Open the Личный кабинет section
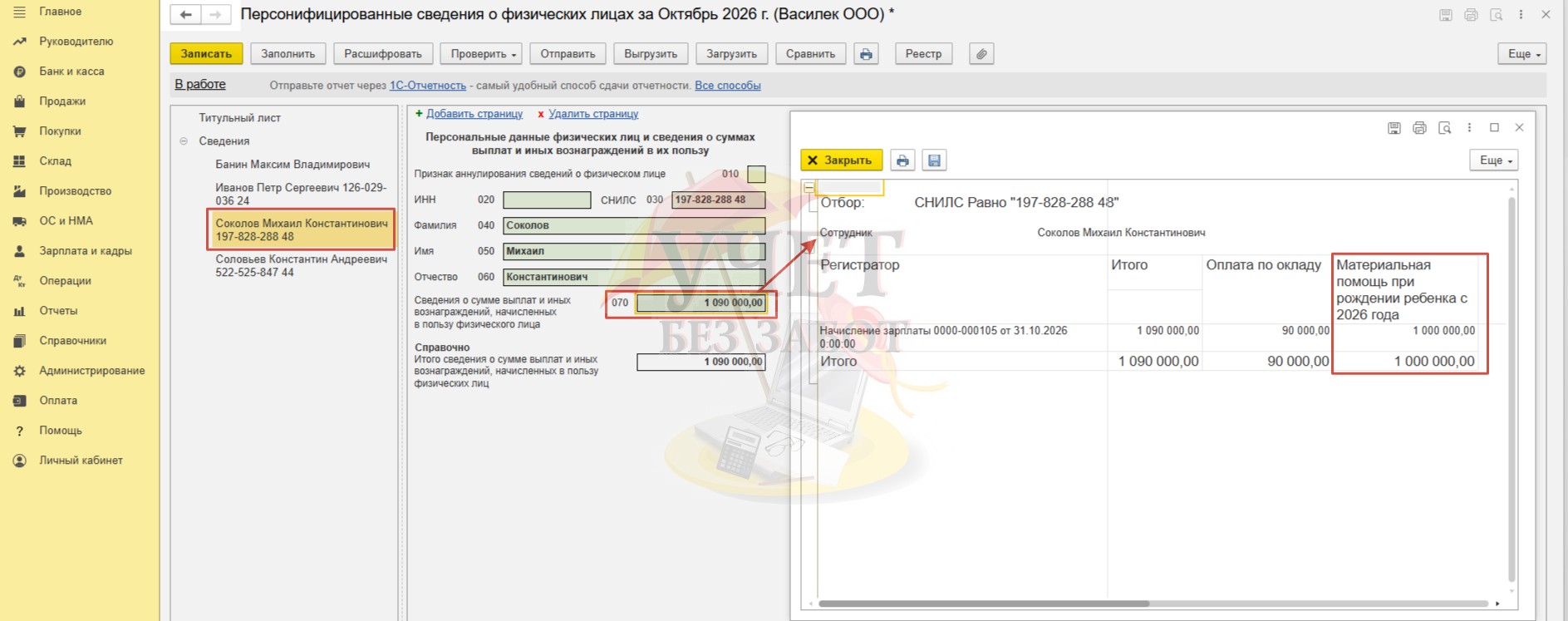This screenshot has width=1568, height=621. pos(81,461)
